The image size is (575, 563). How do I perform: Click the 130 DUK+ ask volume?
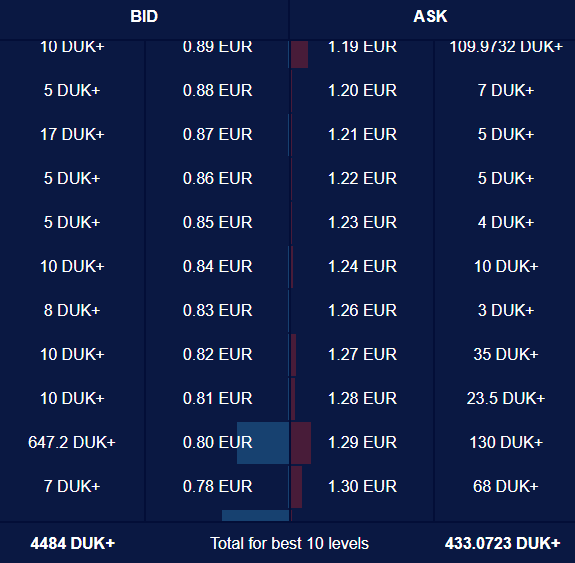(x=506, y=442)
